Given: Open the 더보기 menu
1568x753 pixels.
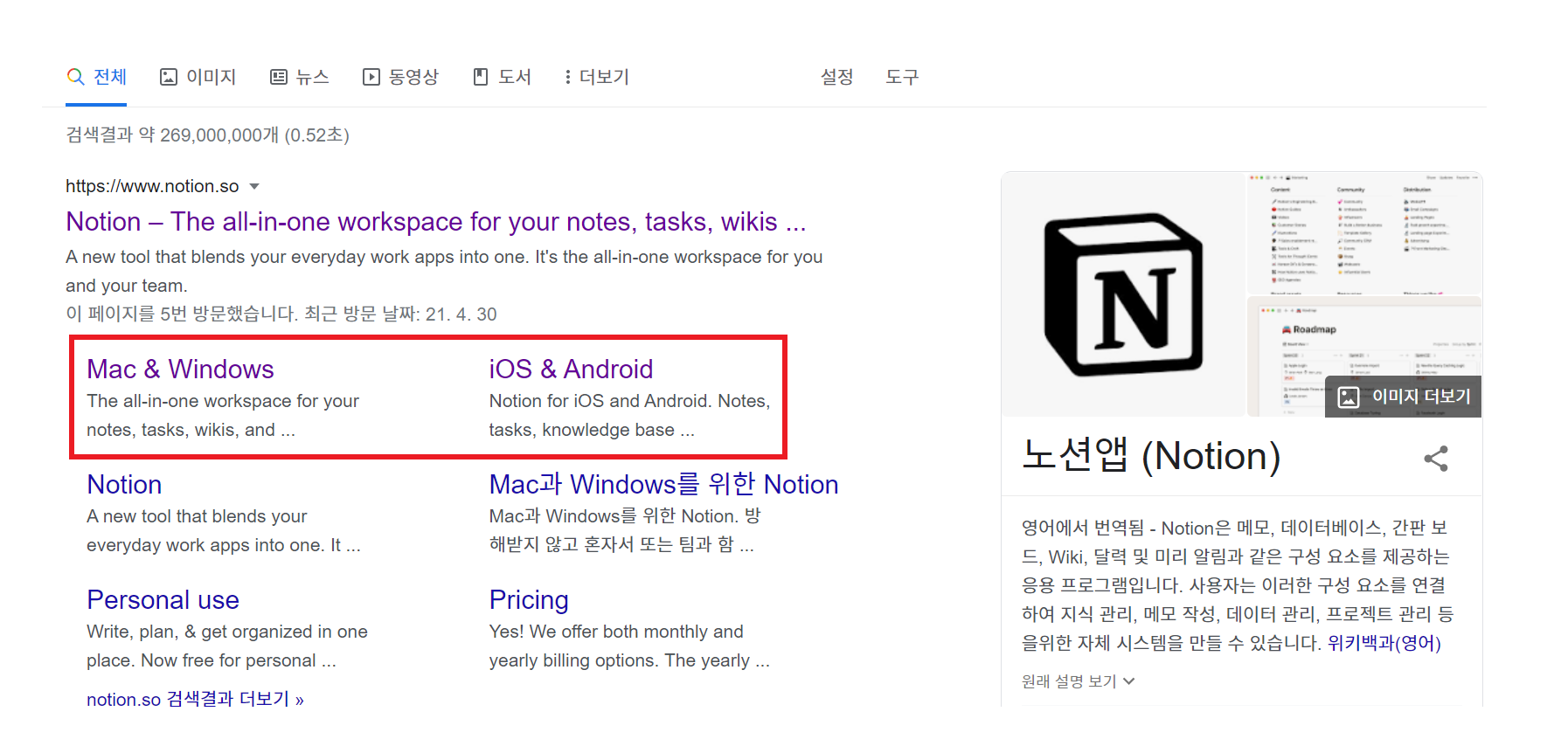Looking at the screenshot, I should coord(596,77).
